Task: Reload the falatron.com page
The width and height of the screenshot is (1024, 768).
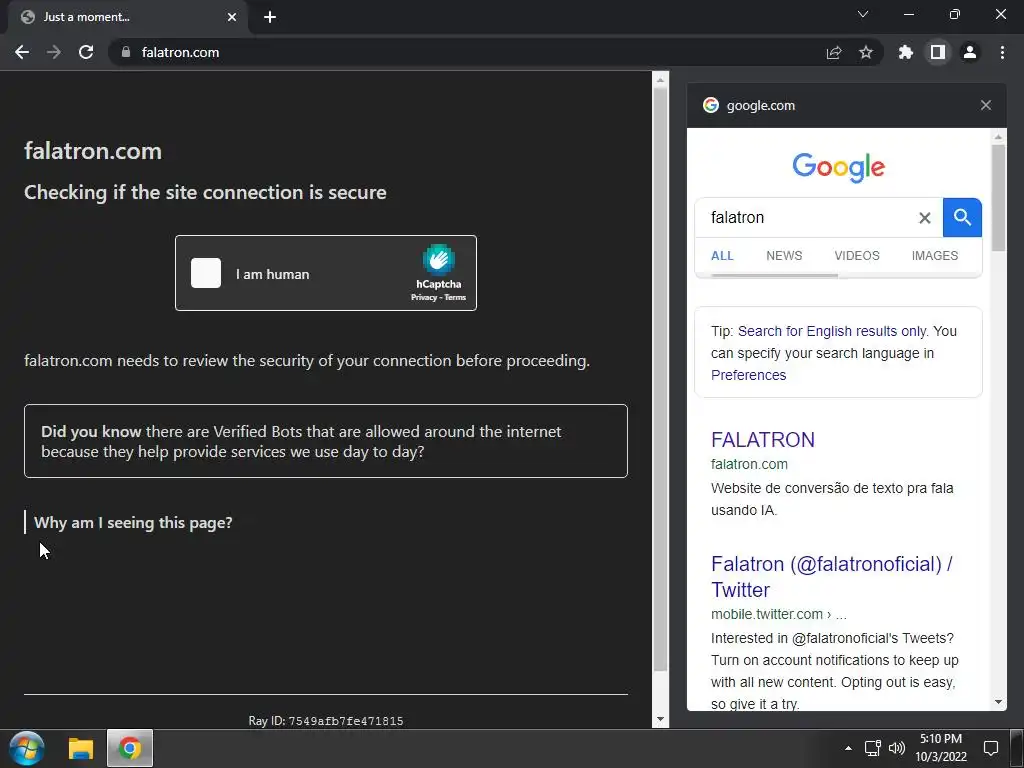Action: click(86, 52)
